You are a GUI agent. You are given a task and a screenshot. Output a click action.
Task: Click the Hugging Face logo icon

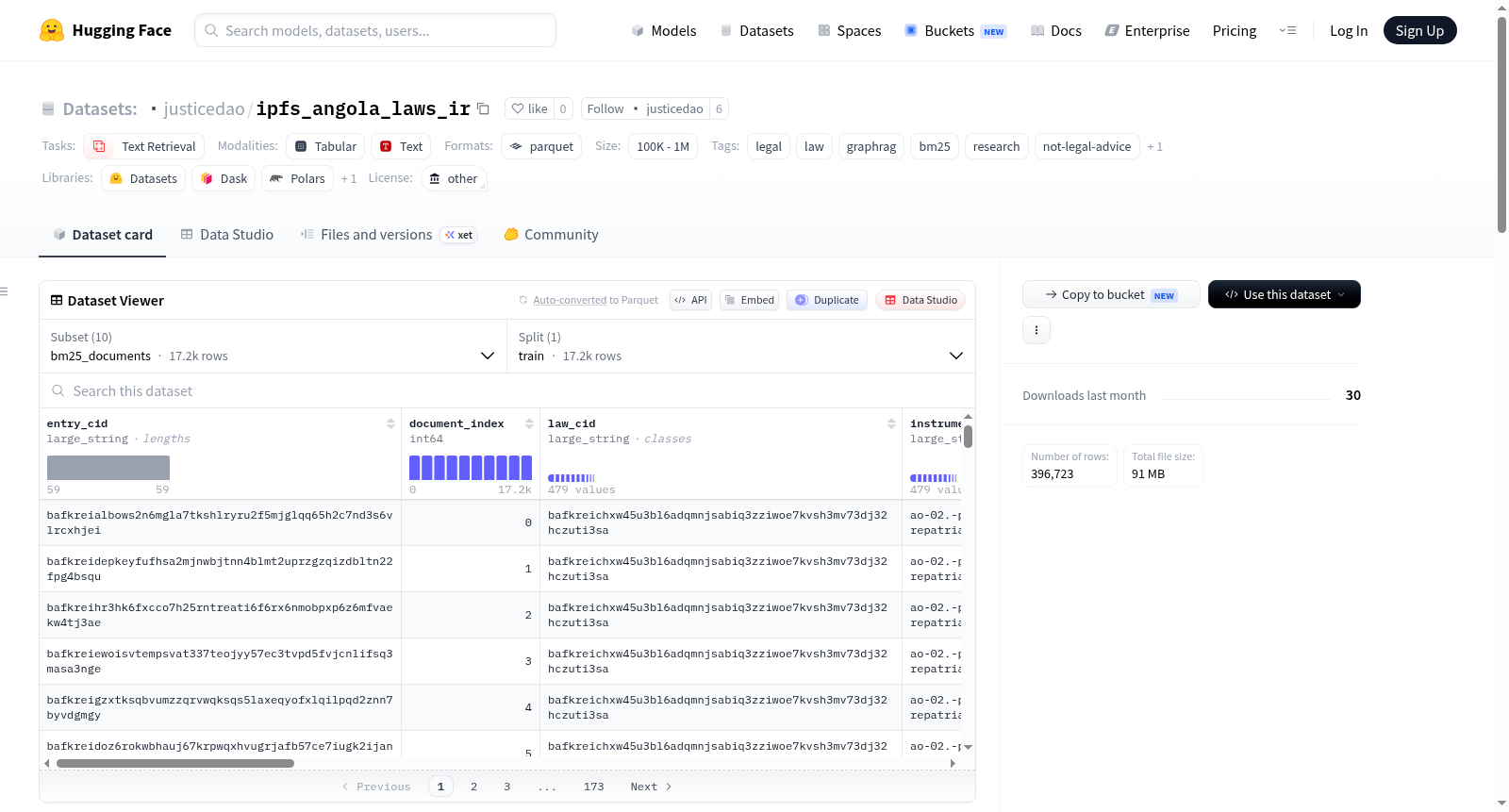point(52,30)
